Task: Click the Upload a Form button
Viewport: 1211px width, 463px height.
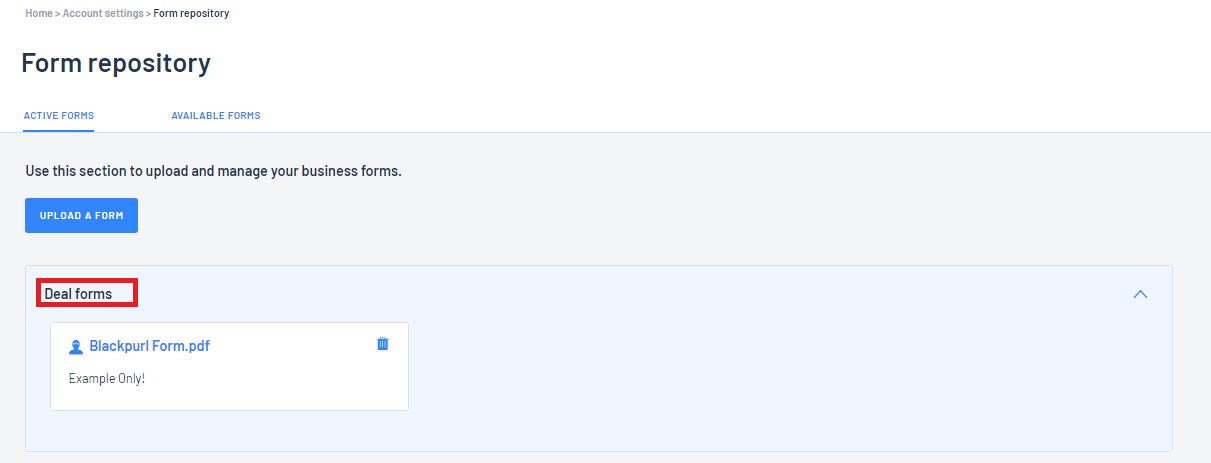Action: point(81,215)
